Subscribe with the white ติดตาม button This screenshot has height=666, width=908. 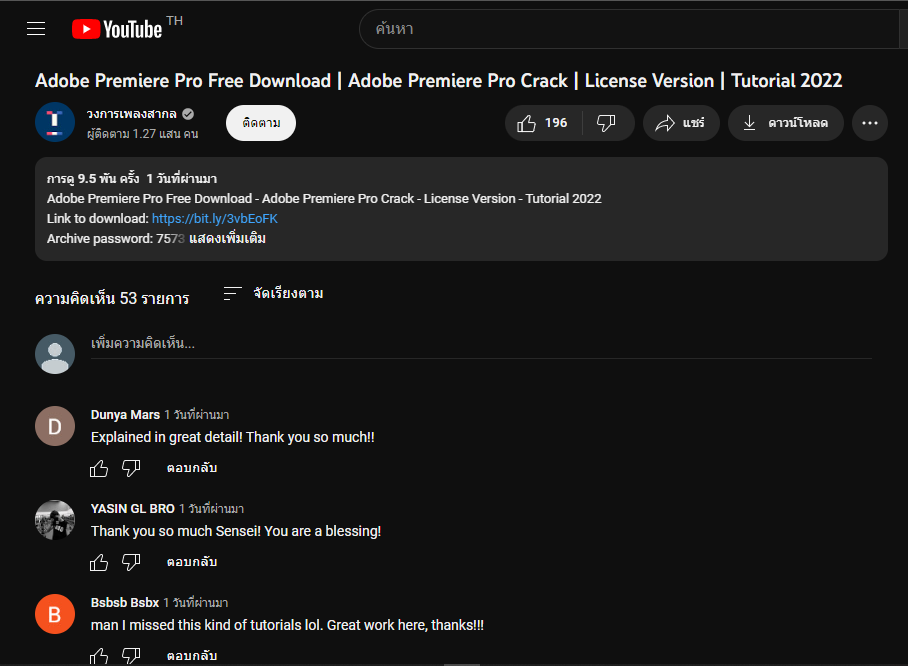click(x=261, y=123)
